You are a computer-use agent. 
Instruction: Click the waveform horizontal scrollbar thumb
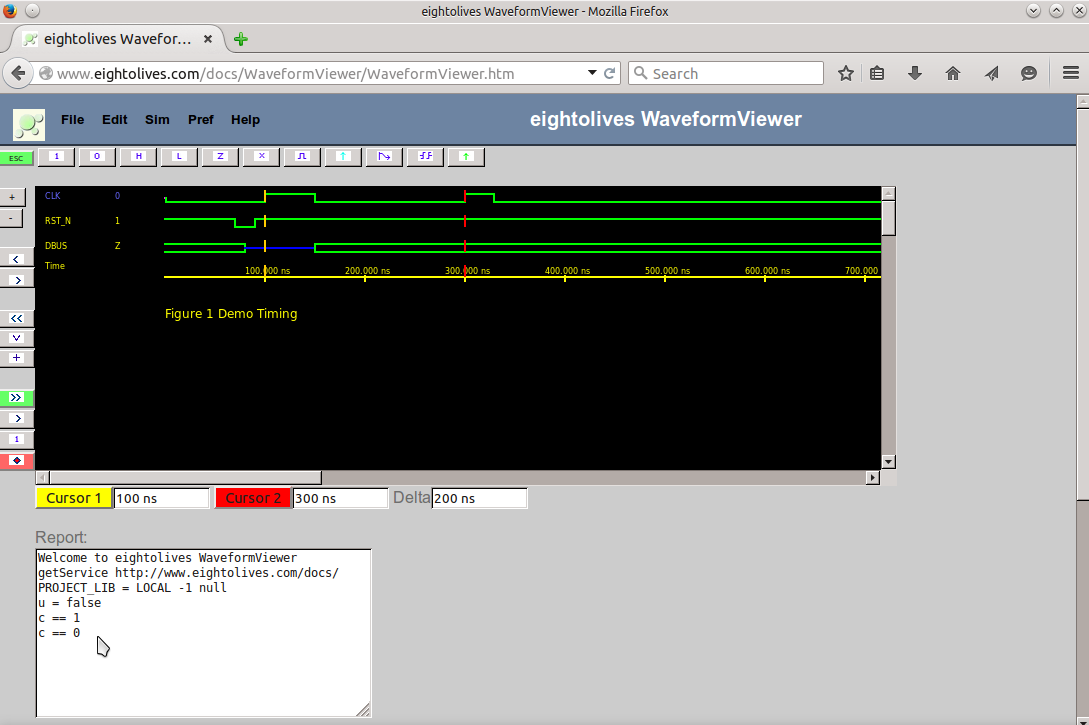185,478
